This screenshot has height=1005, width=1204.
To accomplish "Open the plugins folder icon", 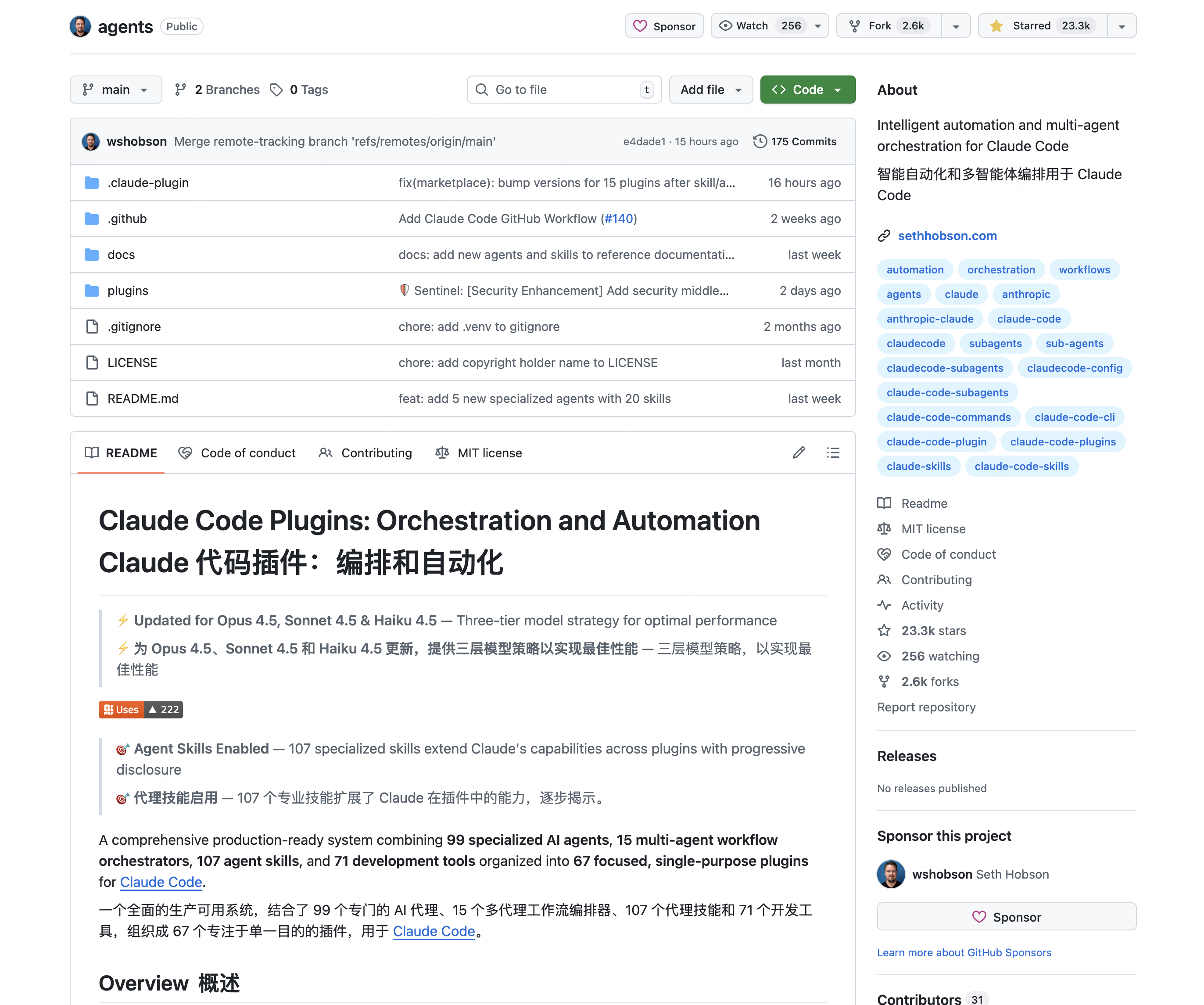I will coord(92,291).
